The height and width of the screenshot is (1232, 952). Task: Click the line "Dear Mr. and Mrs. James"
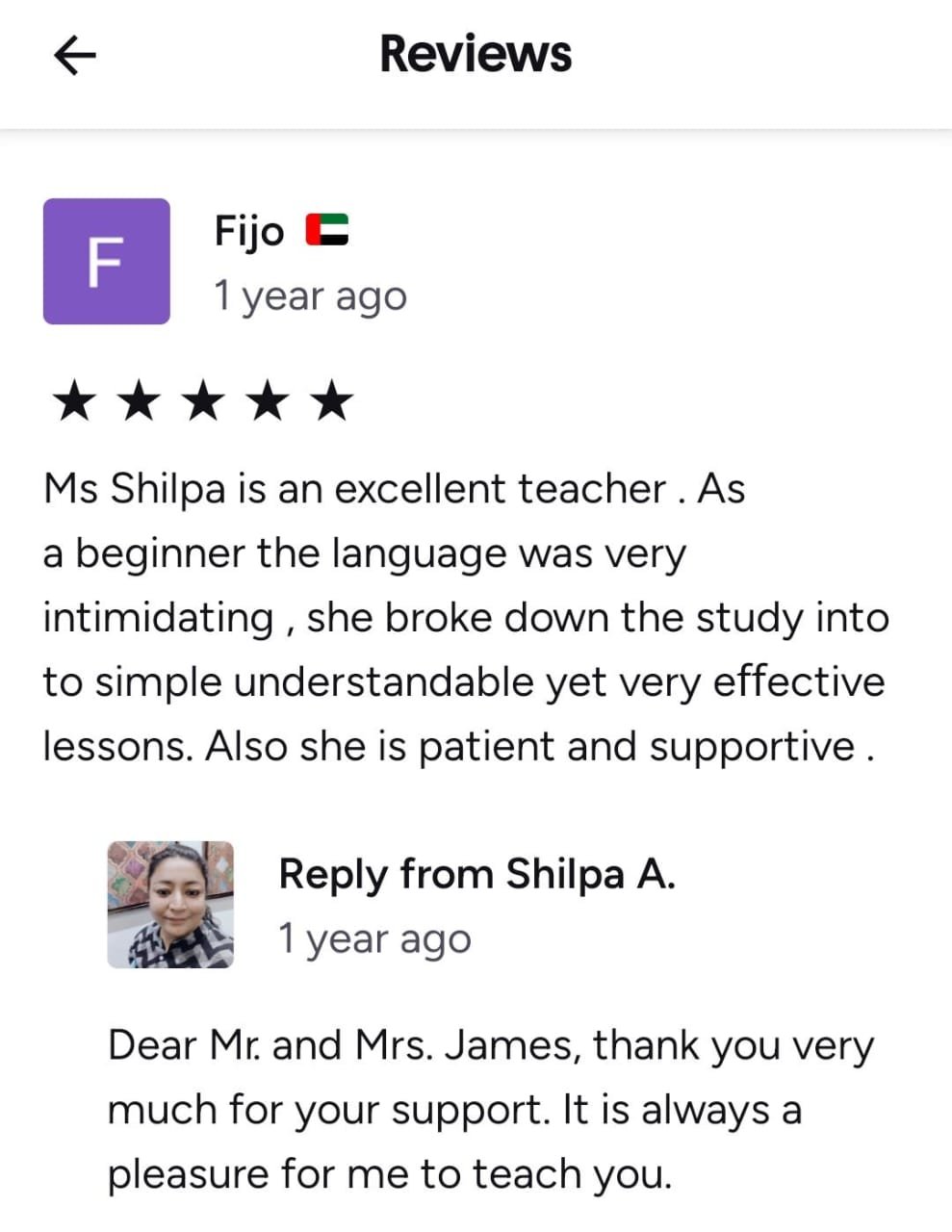pyautogui.click(x=490, y=1045)
